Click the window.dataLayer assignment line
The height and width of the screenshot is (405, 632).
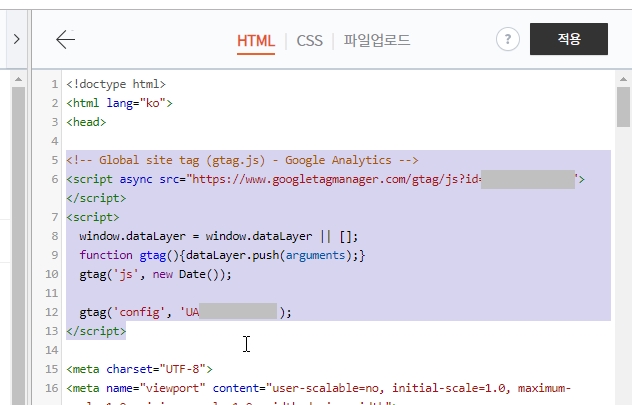[218, 236]
